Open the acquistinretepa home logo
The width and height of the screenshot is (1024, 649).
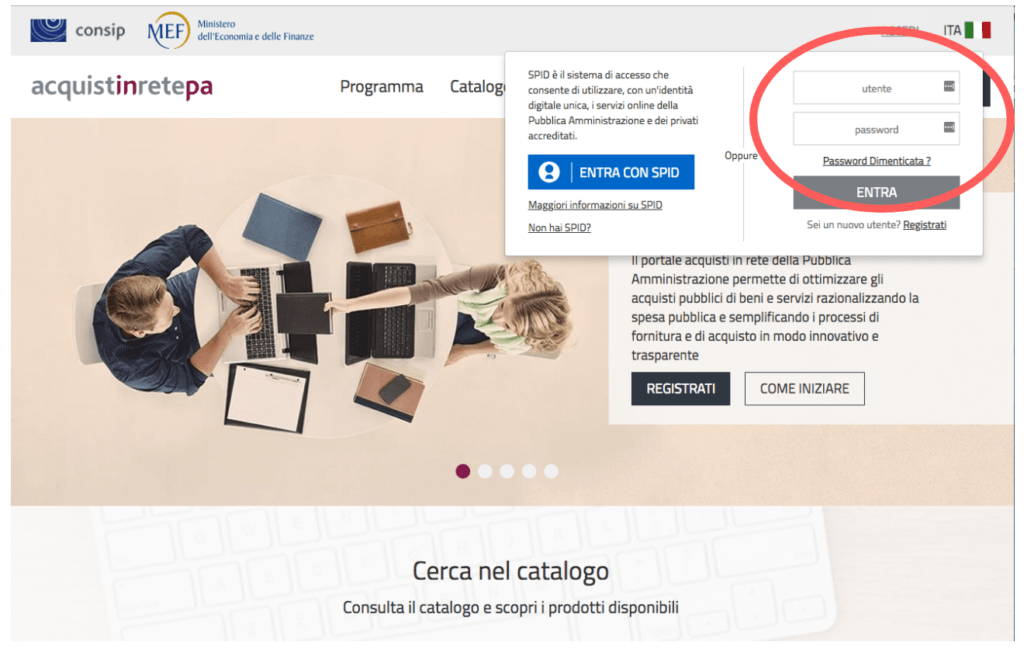tap(122, 86)
